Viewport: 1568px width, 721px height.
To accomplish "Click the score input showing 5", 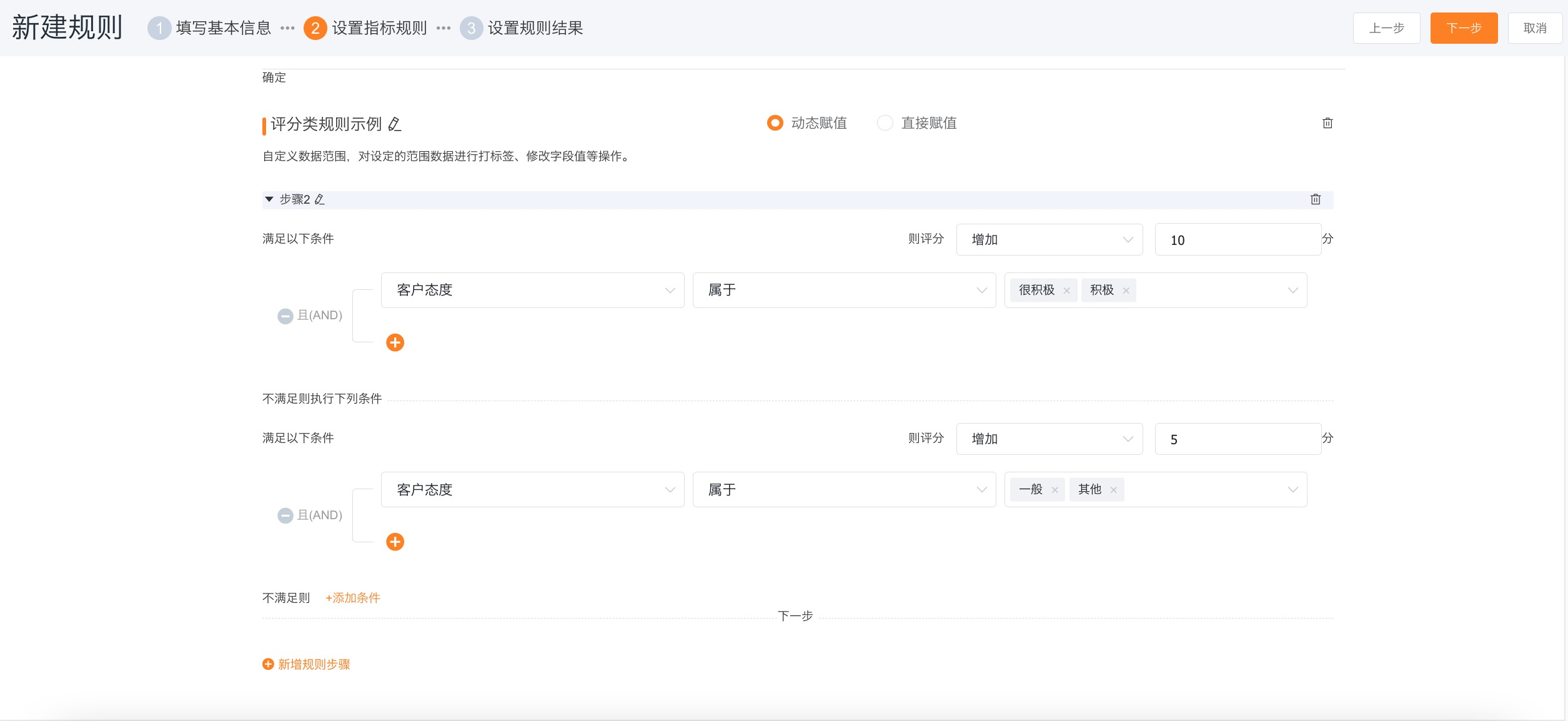I will coord(1238,439).
